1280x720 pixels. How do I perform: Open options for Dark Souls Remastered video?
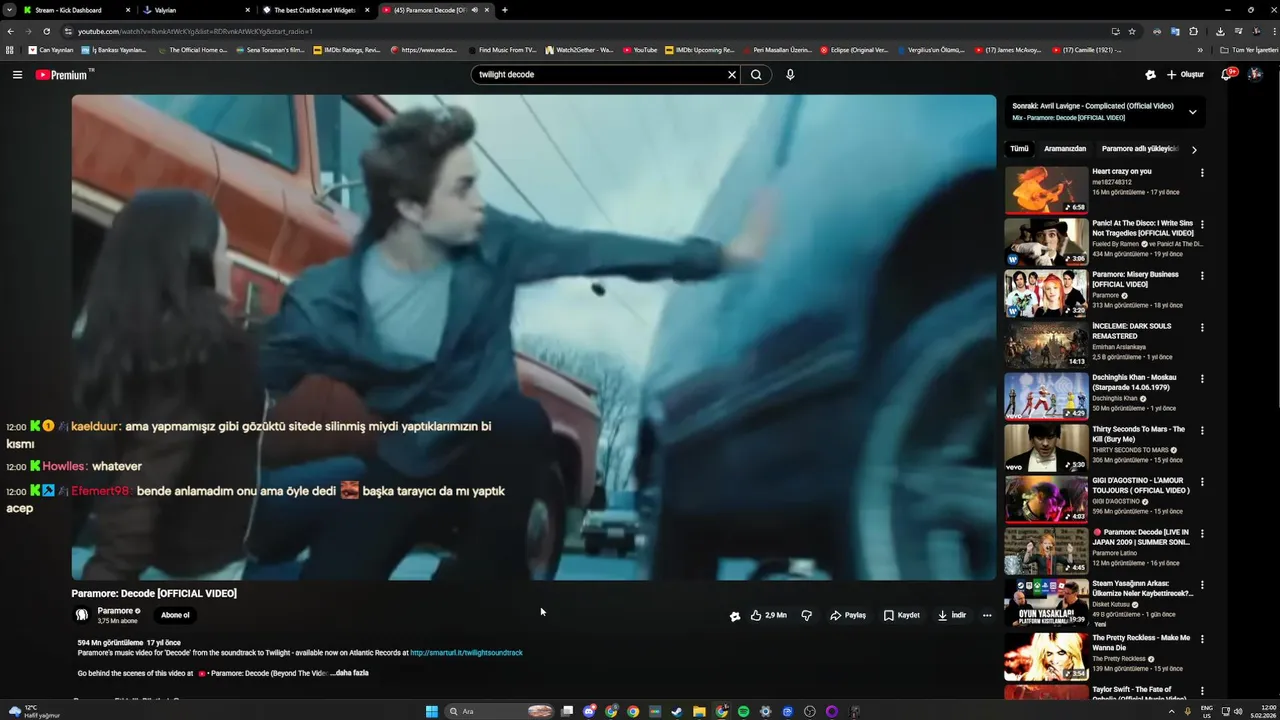pos(1202,327)
